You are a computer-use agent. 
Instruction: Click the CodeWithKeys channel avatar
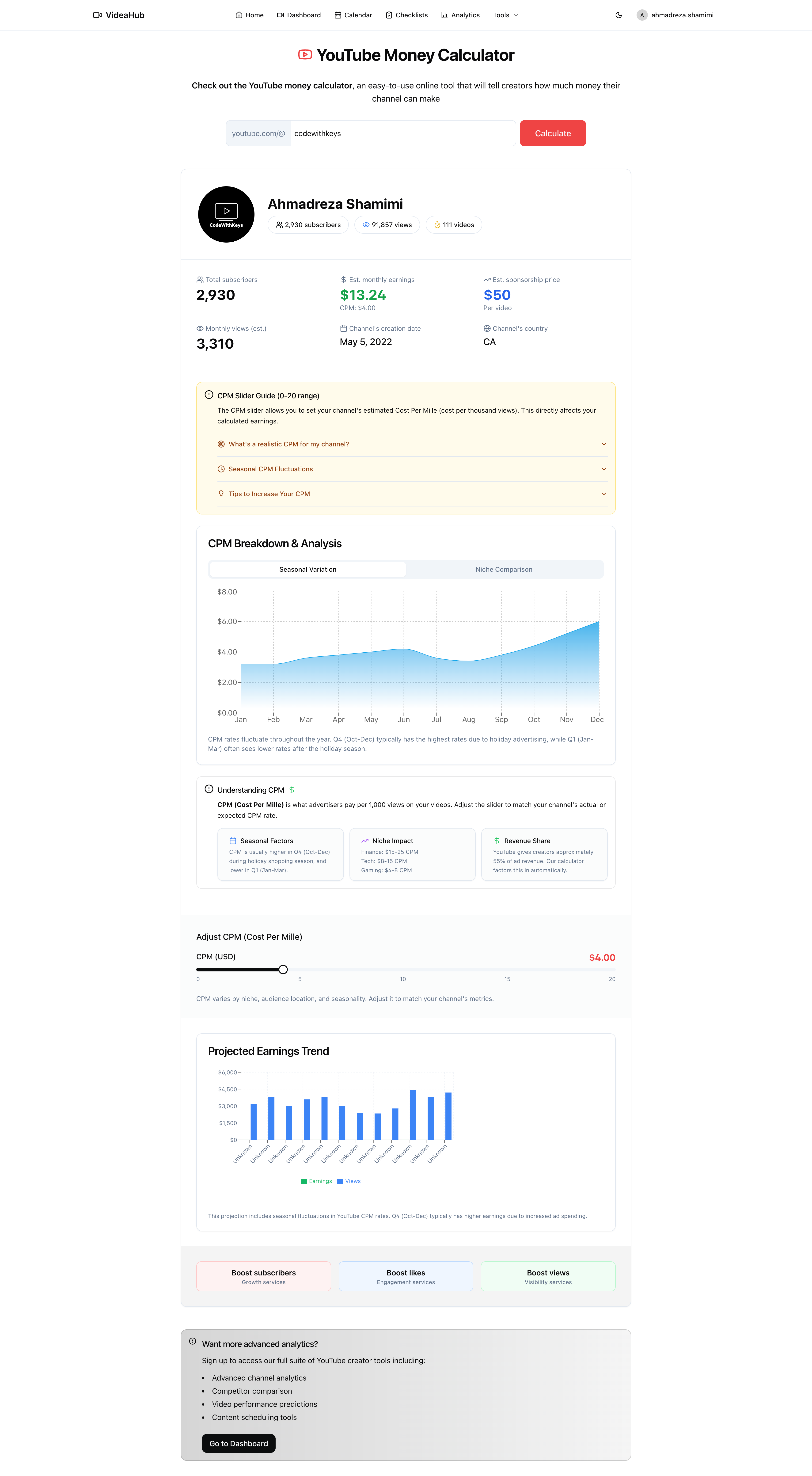[226, 214]
